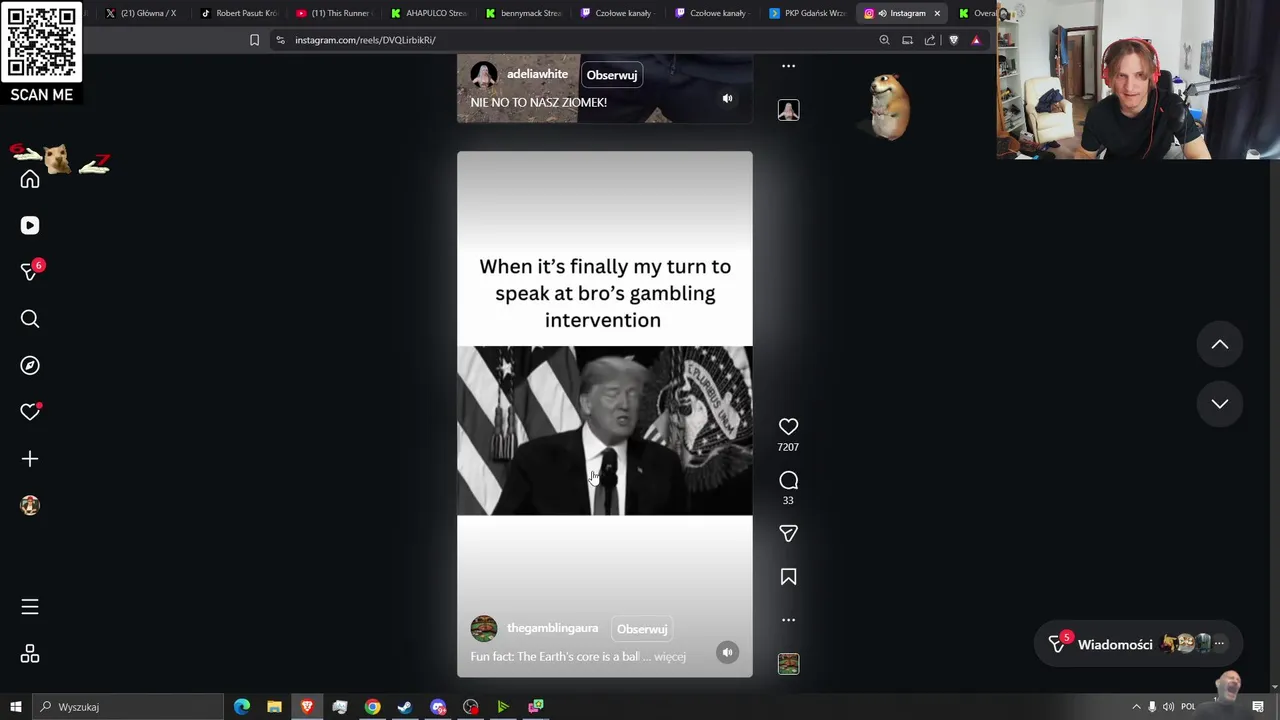This screenshot has width=1280, height=720.
Task: Share the gambling intervention reel
Action: tap(788, 534)
